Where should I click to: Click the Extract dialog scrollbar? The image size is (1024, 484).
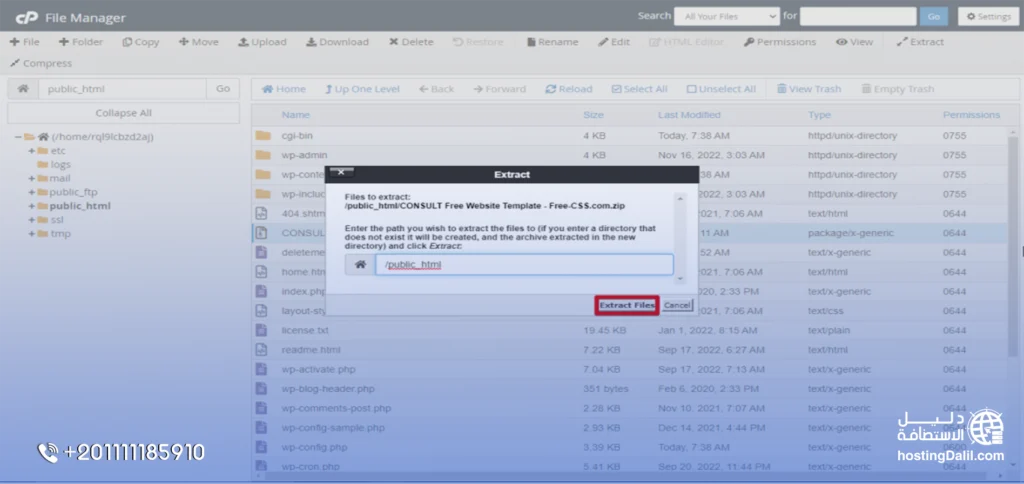680,238
